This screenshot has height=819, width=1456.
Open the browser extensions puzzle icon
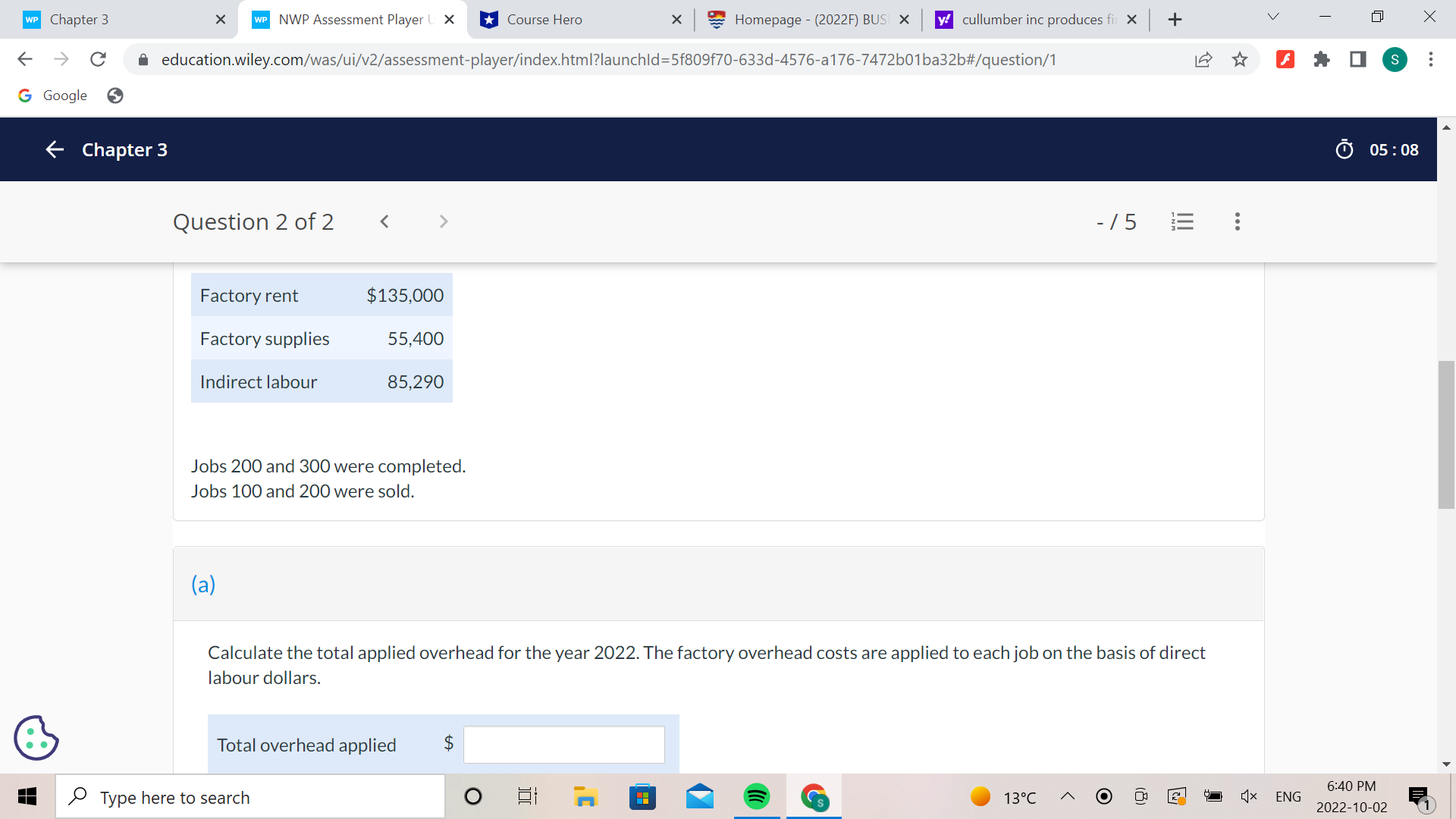pyautogui.click(x=1322, y=59)
